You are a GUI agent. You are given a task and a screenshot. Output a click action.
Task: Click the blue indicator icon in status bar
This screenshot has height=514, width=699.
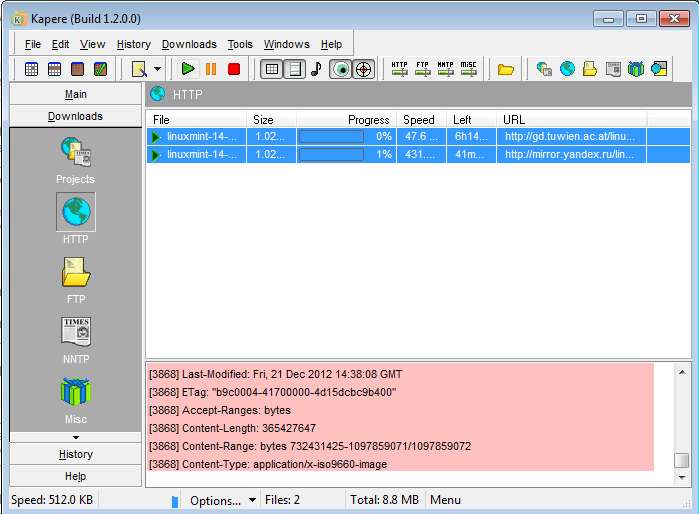175,502
